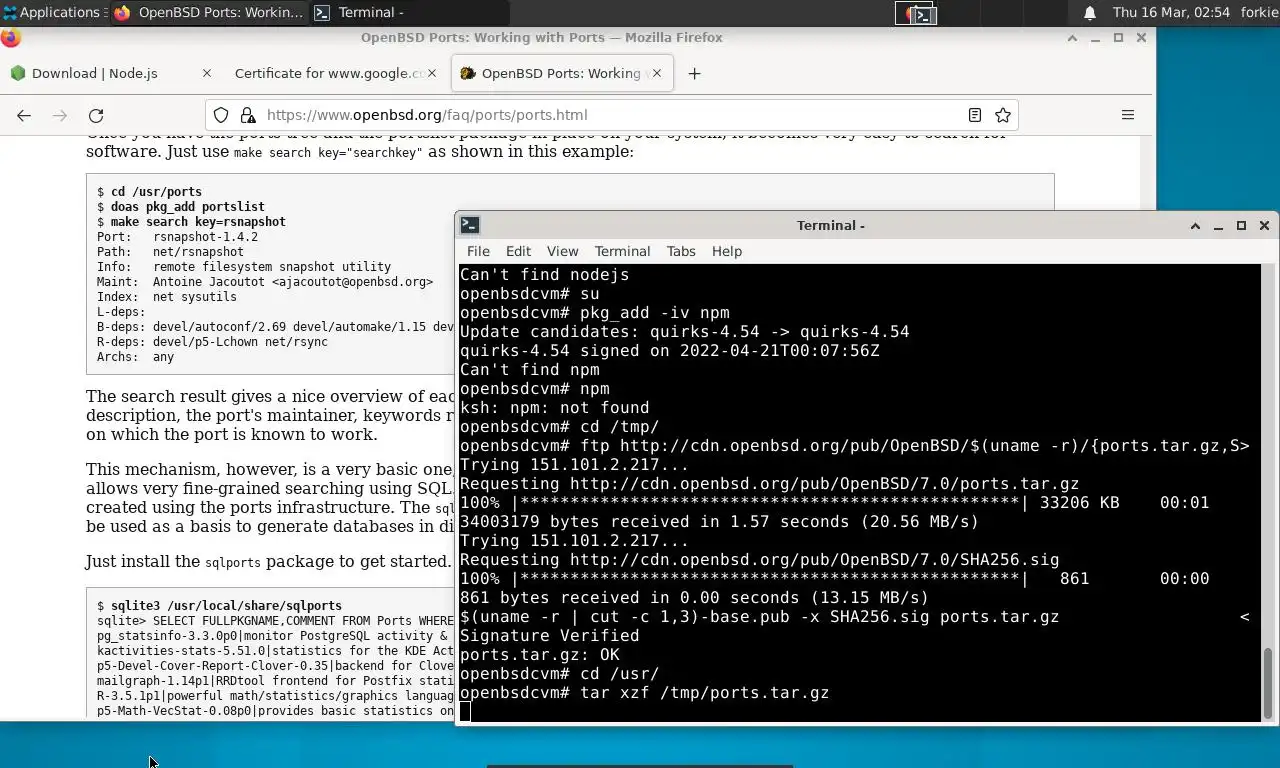This screenshot has height=768, width=1280.
Task: Switch to Terminal via the panel taskbar button
Action: point(408,13)
